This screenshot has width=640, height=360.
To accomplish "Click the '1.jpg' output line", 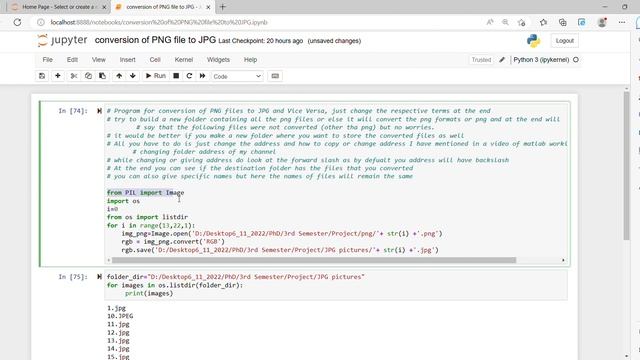I will [x=116, y=308].
